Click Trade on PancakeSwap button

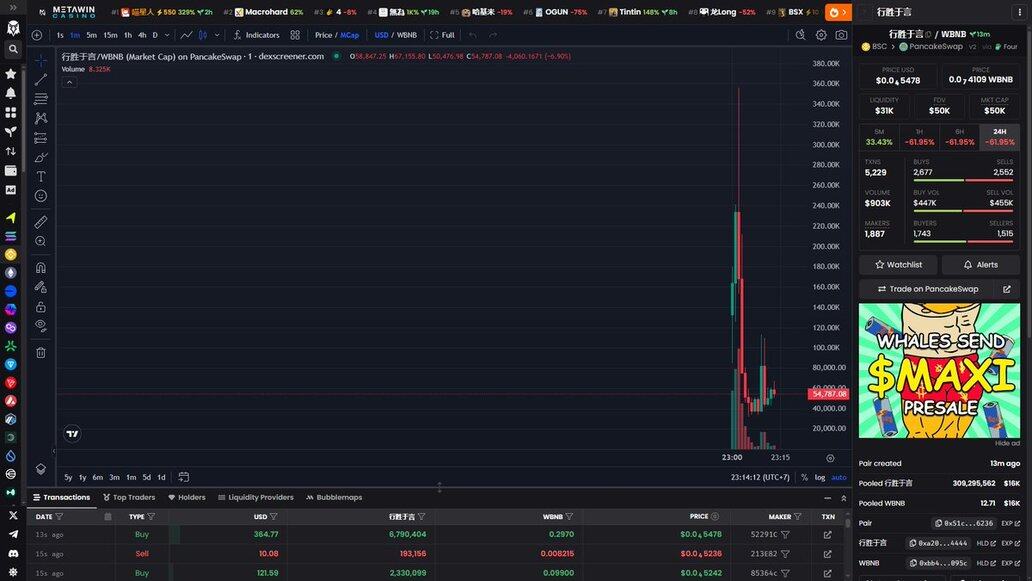tap(927, 289)
